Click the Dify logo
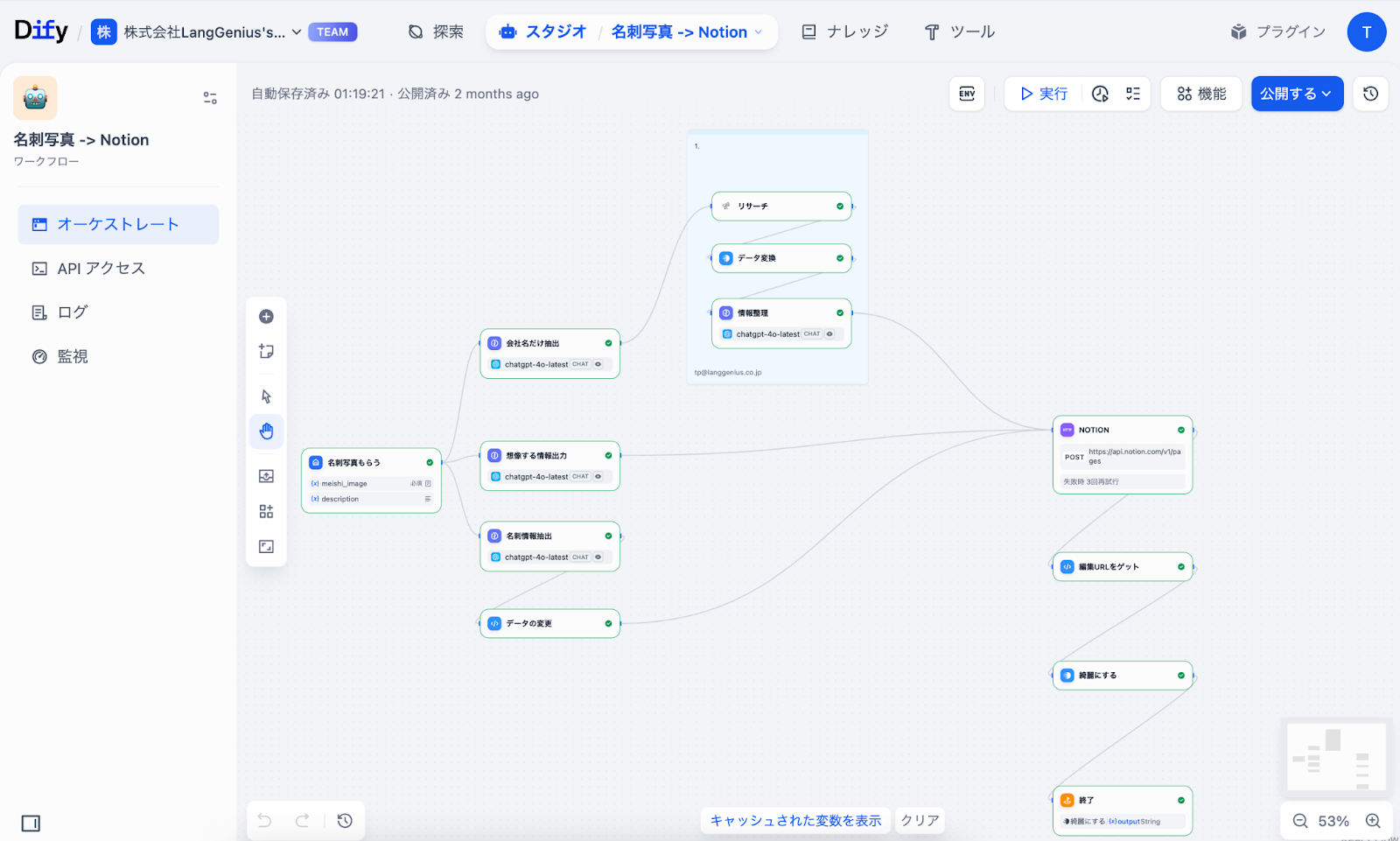Screen dimensions: 1400x841 click(41, 32)
